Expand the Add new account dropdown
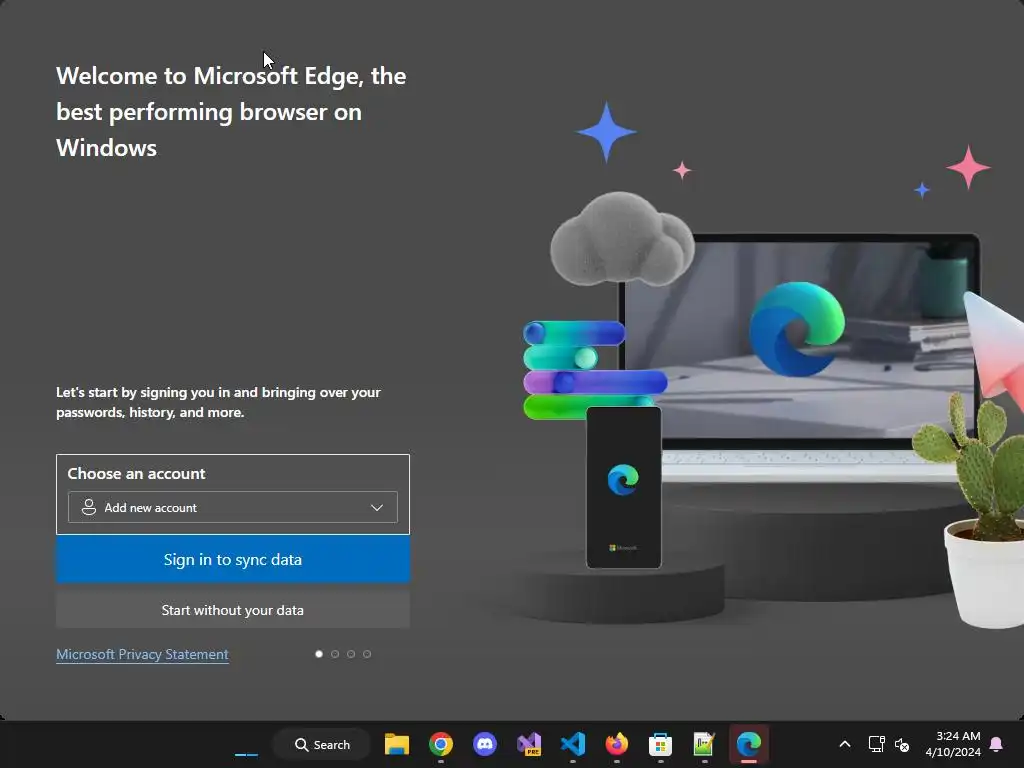This screenshot has height=768, width=1024. click(232, 507)
